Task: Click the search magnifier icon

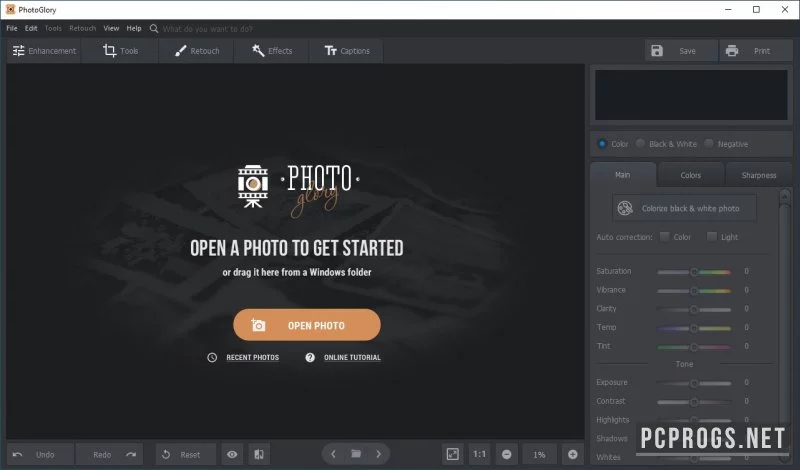Action: click(x=154, y=29)
